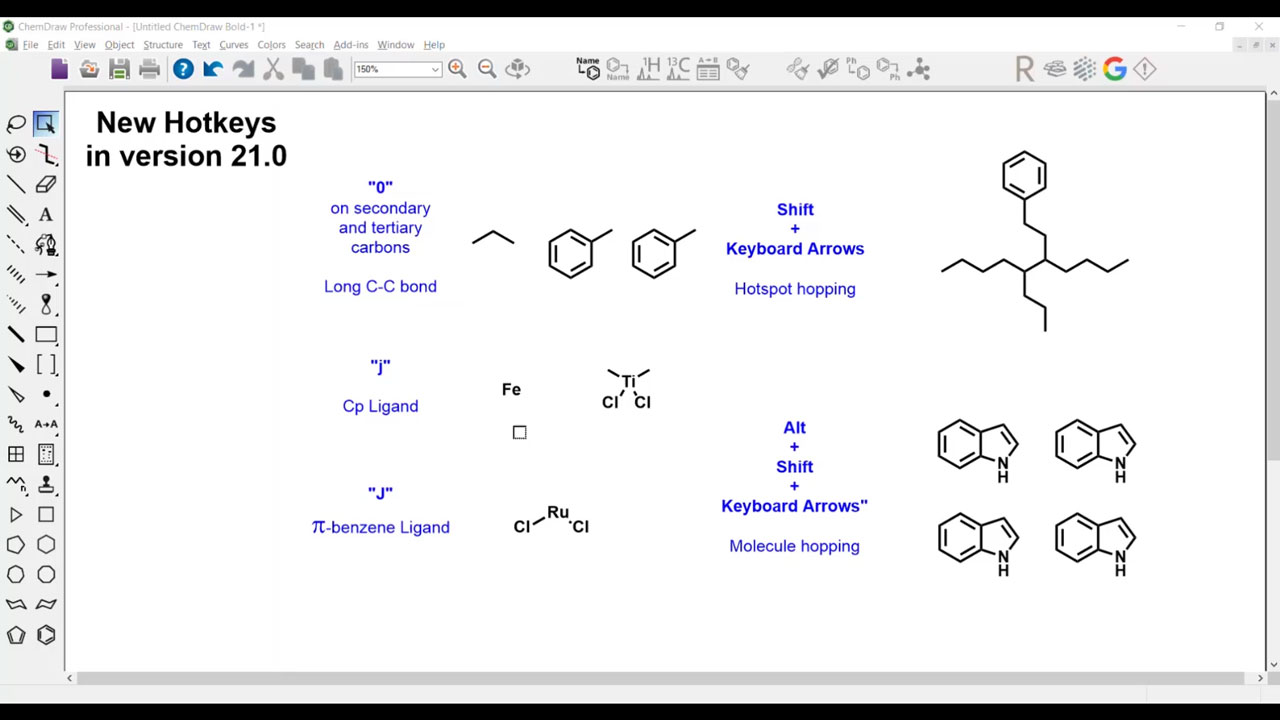Pick the cyclohexane ring tool
This screenshot has height=720, width=1280.
click(x=46, y=545)
